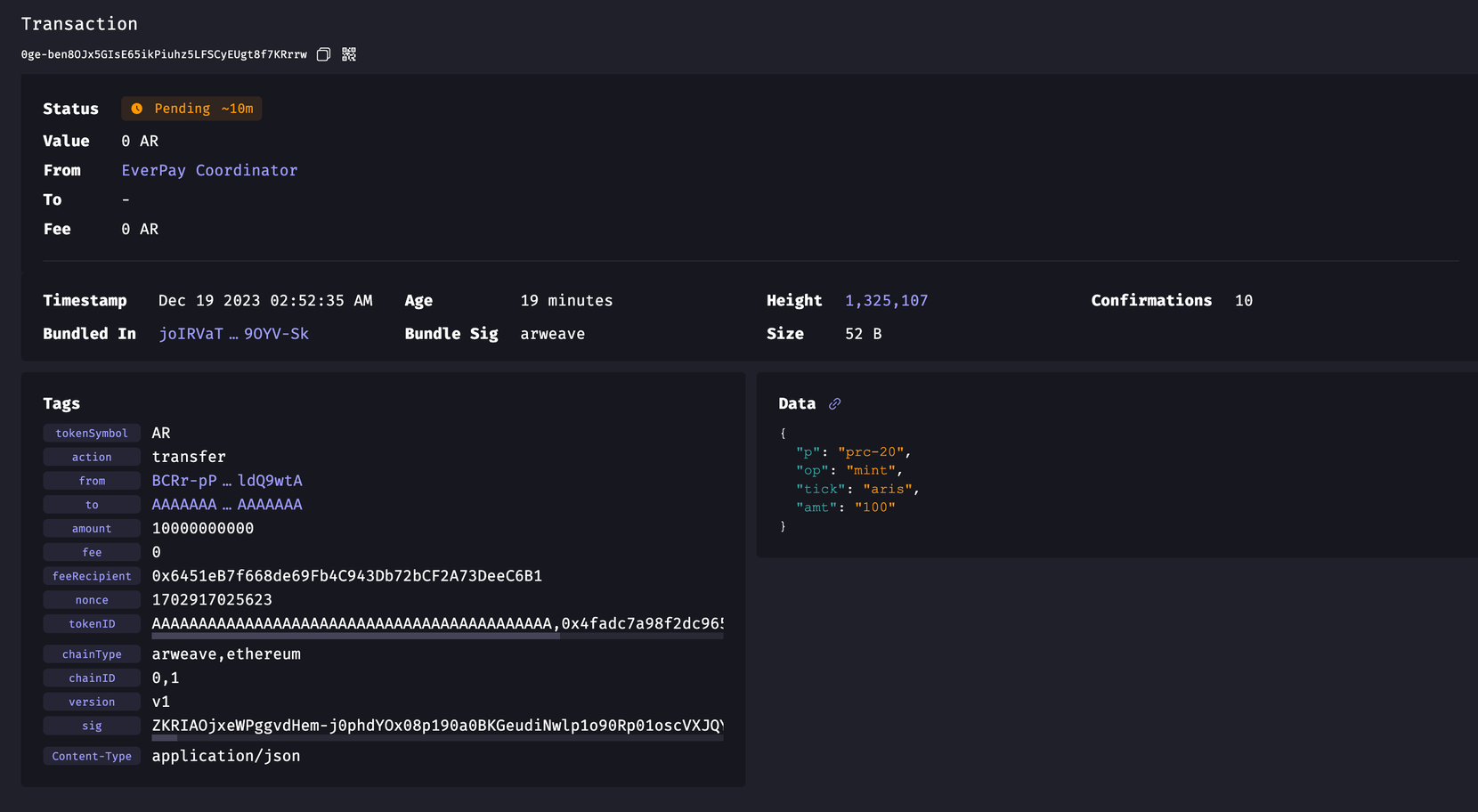Click the Content-Type tag badge
1478x812 pixels.
(x=91, y=755)
